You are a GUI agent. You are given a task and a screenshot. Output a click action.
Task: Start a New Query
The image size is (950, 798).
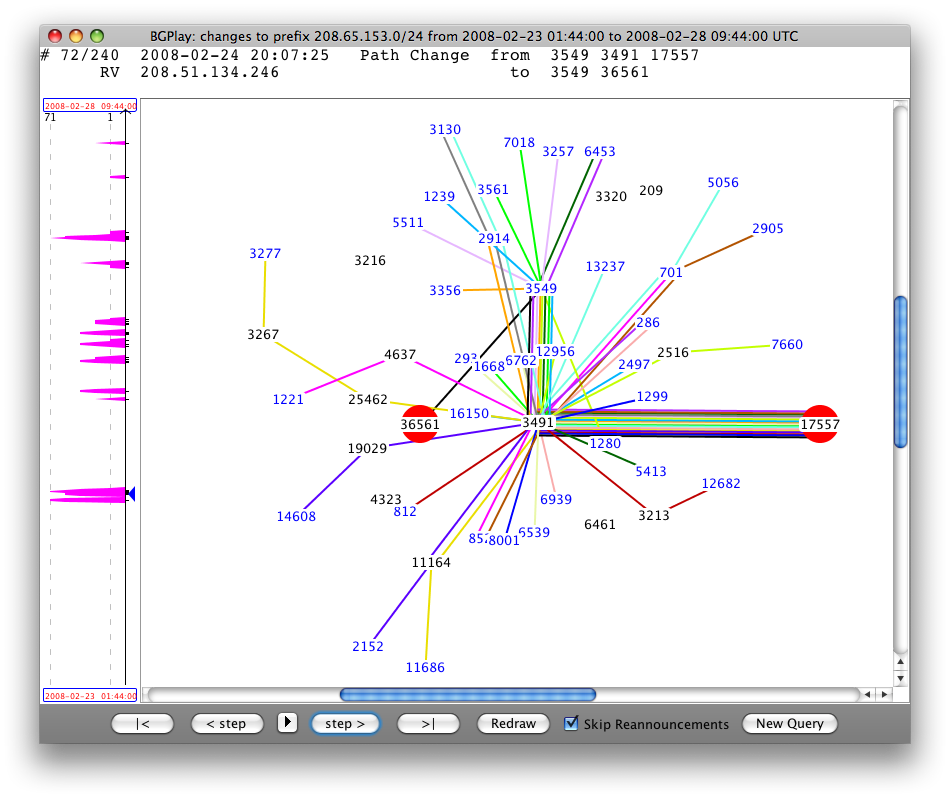coord(789,723)
